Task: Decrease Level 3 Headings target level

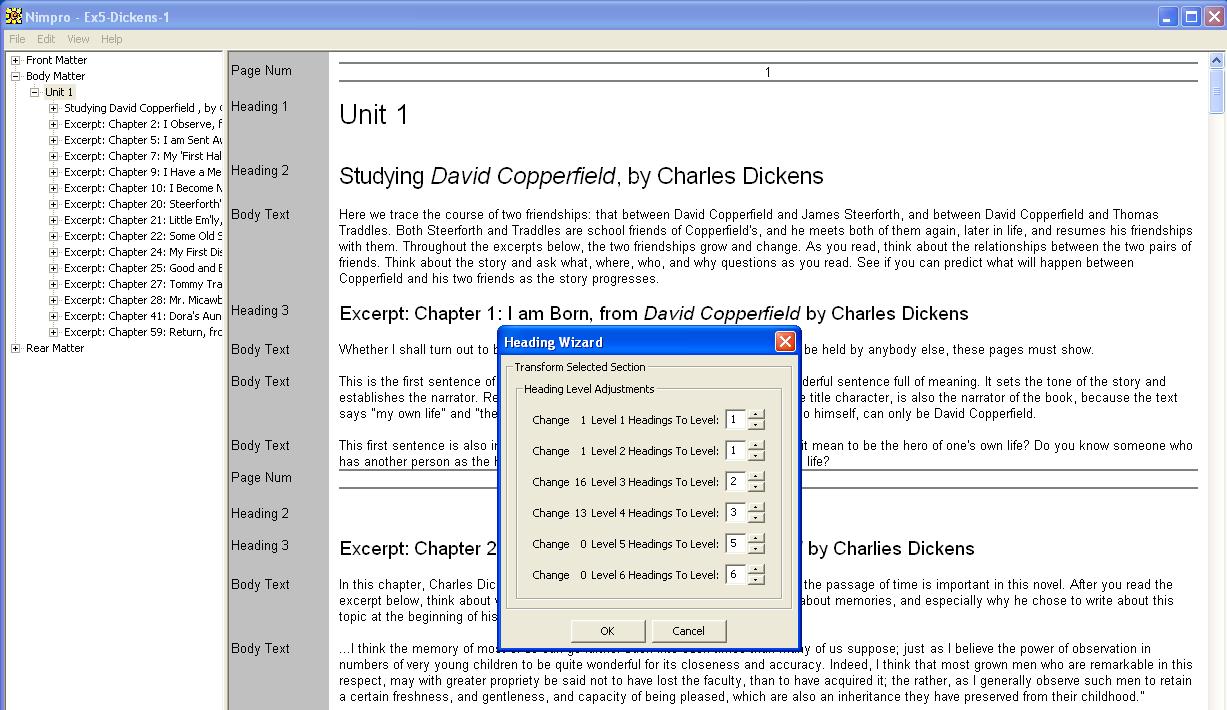Action: click(x=756, y=487)
